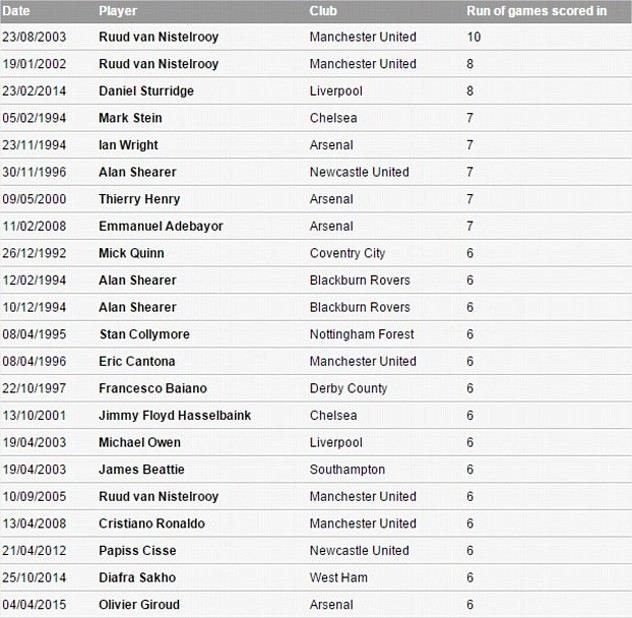
Task: Click James Beattie player entry
Action: tap(141, 469)
